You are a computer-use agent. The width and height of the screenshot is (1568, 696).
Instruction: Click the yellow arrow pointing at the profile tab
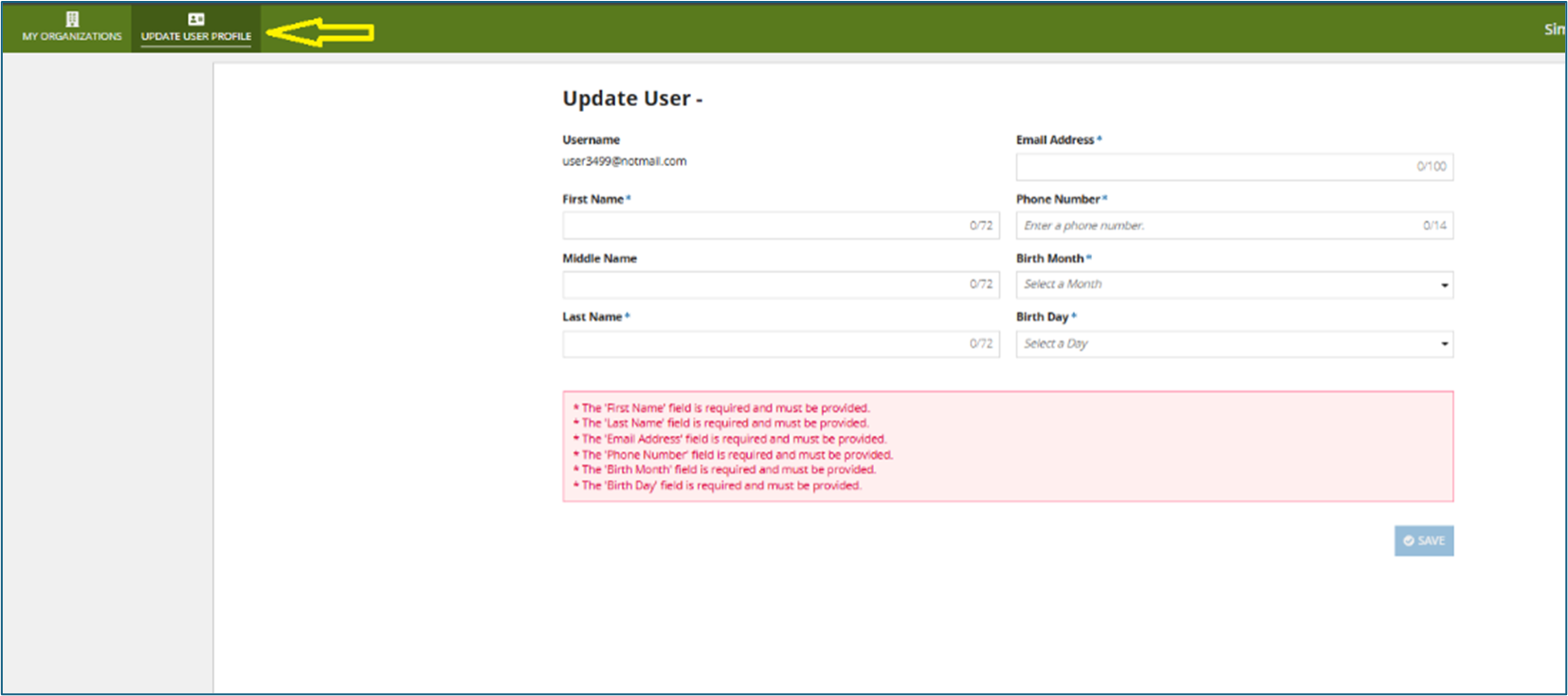pos(320,32)
